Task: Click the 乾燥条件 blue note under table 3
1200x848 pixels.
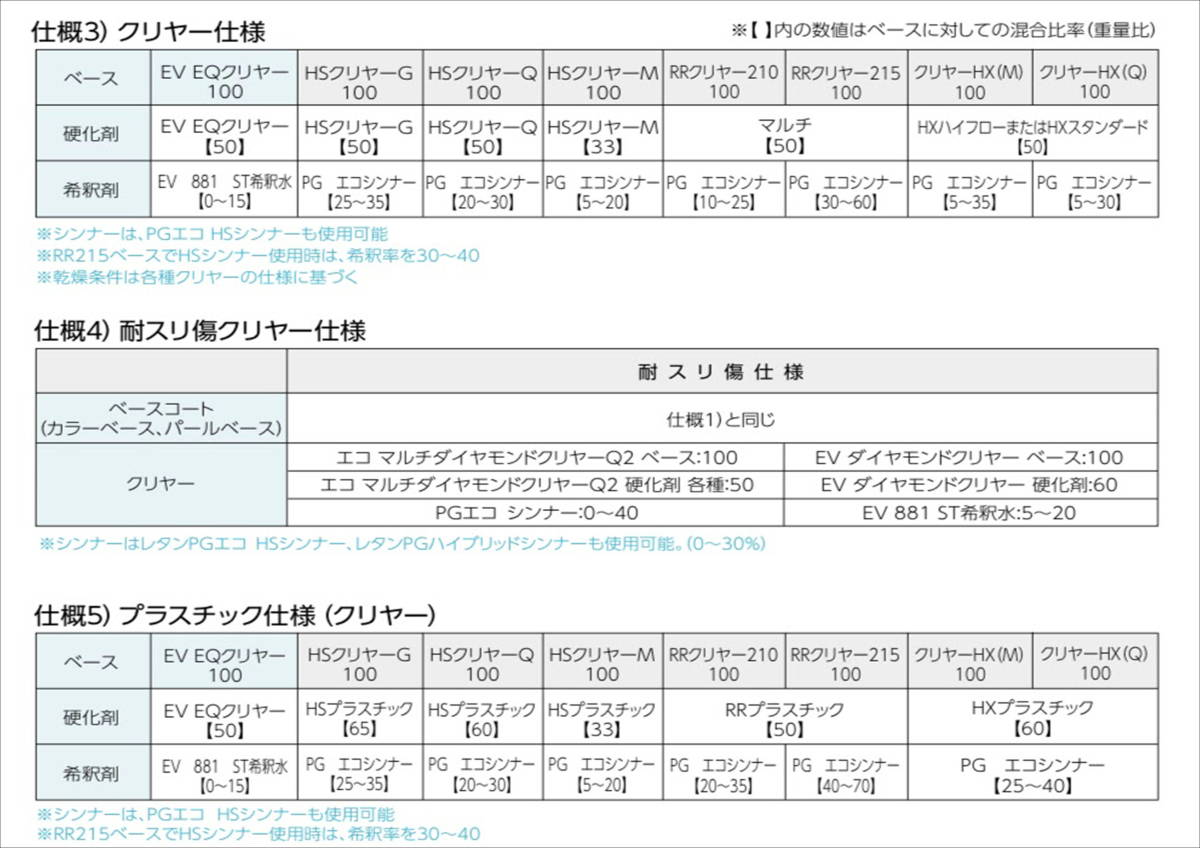Action: 195,278
